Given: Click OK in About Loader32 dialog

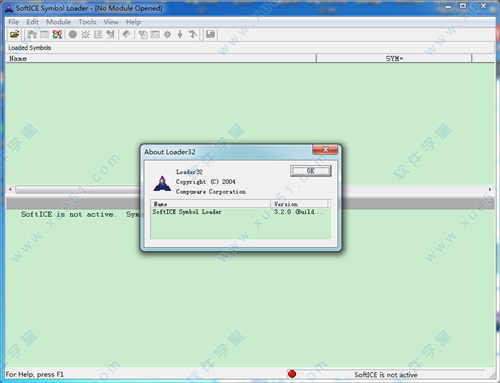Looking at the screenshot, I should [x=311, y=171].
